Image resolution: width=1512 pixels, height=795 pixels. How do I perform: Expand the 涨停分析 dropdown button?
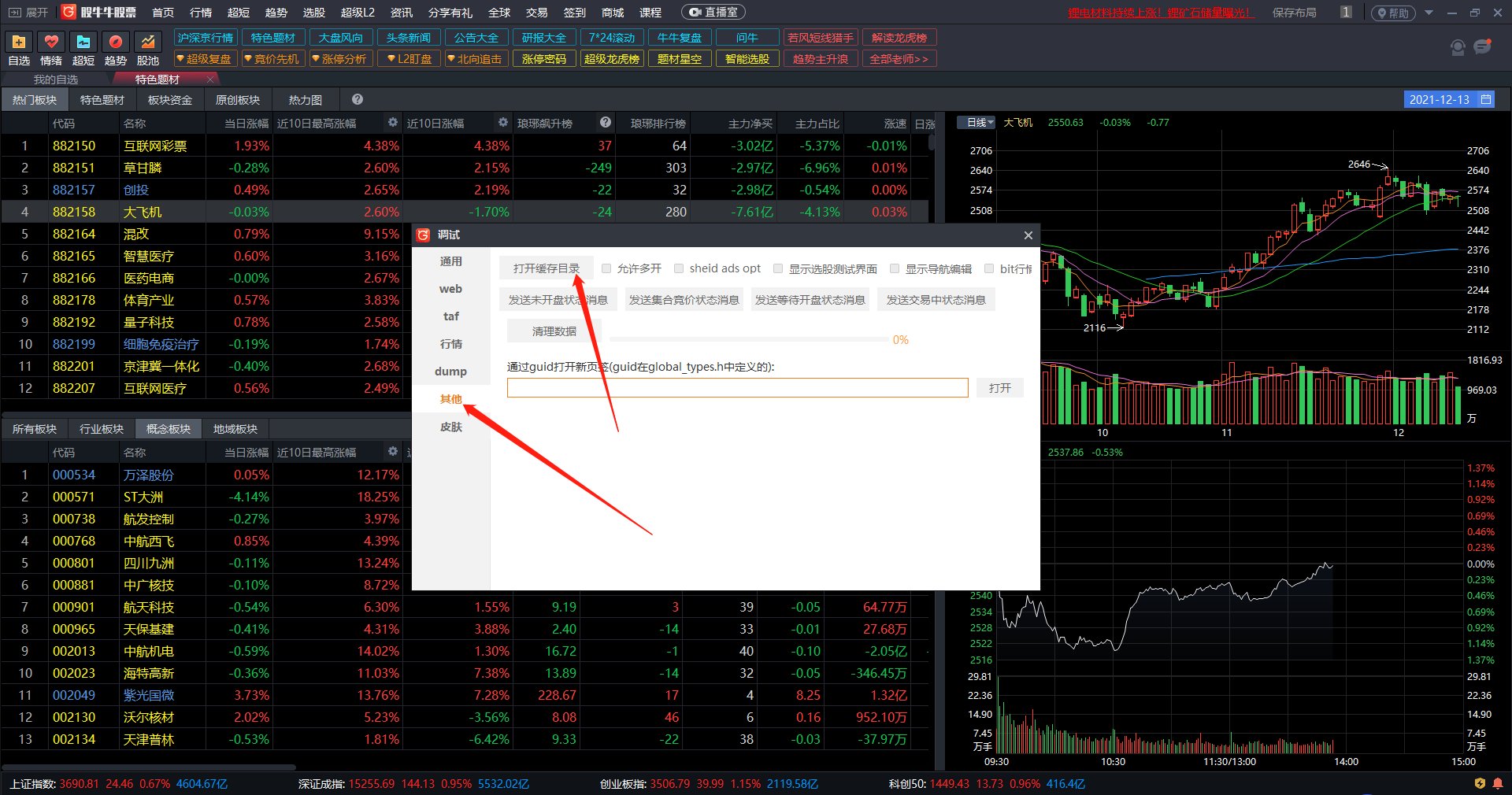click(x=340, y=59)
